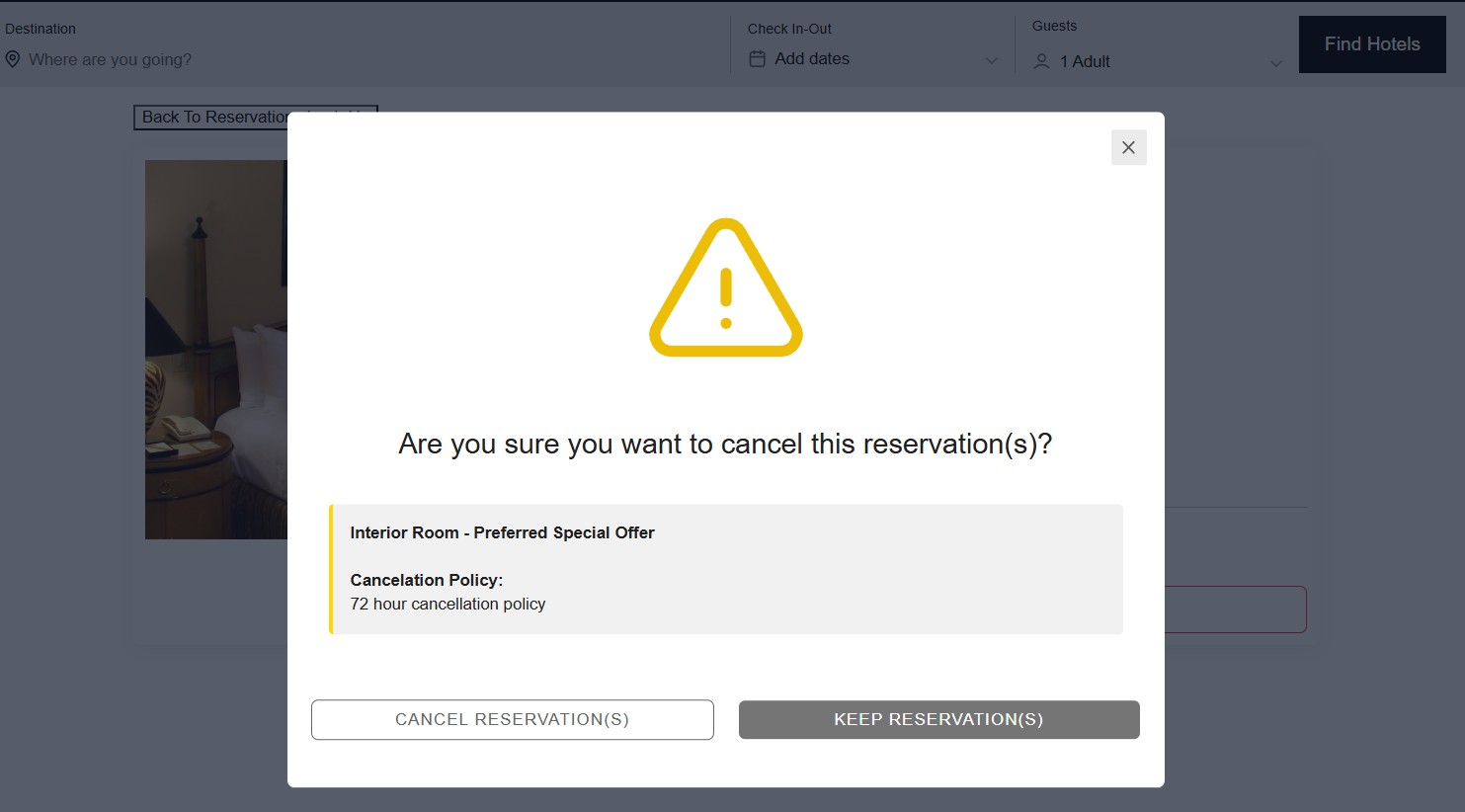The width and height of the screenshot is (1465, 812).
Task: Click the person icon under Guests
Action: click(x=1041, y=61)
